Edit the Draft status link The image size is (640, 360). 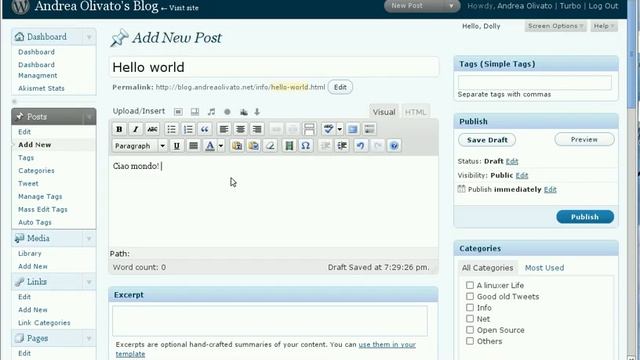tap(512, 161)
